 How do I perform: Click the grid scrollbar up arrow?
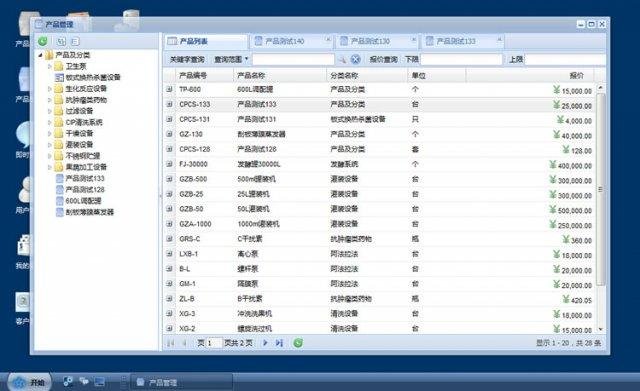[x=600, y=87]
